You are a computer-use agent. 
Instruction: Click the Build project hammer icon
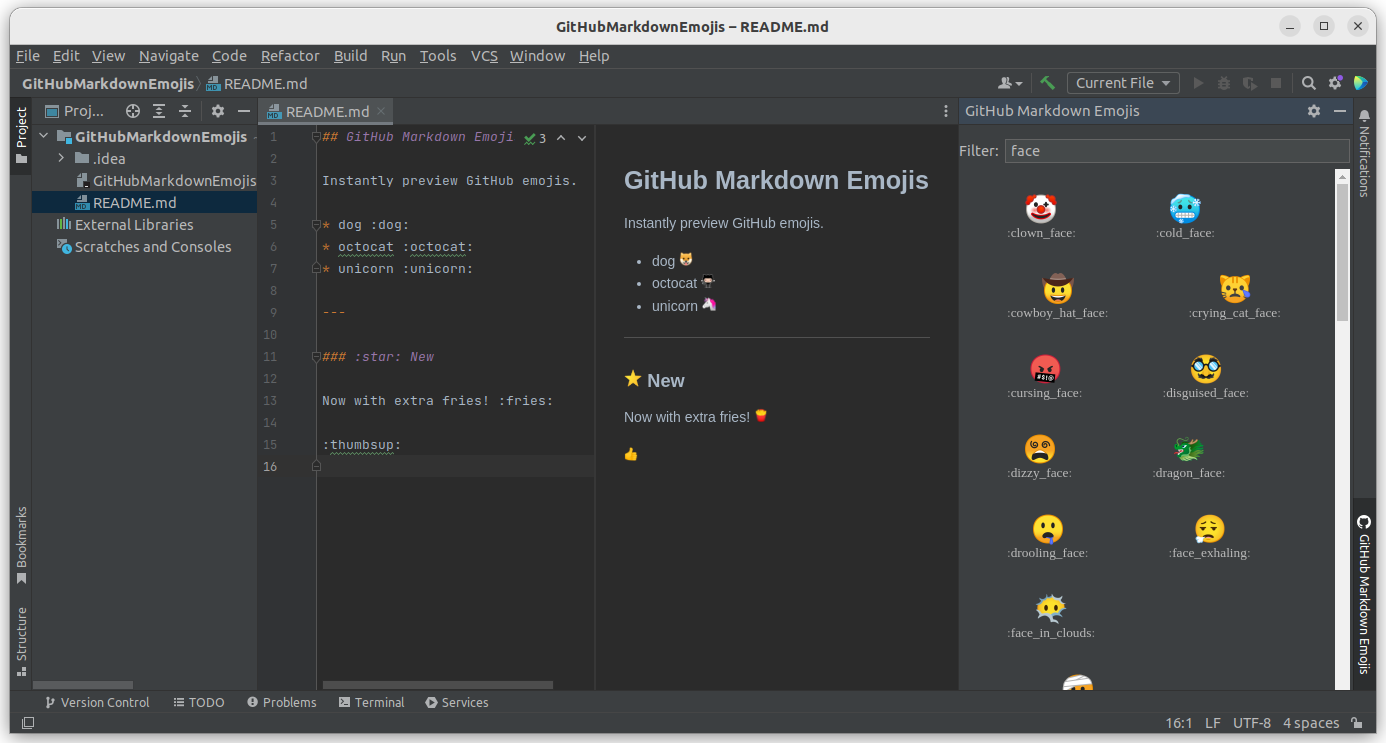[1047, 83]
